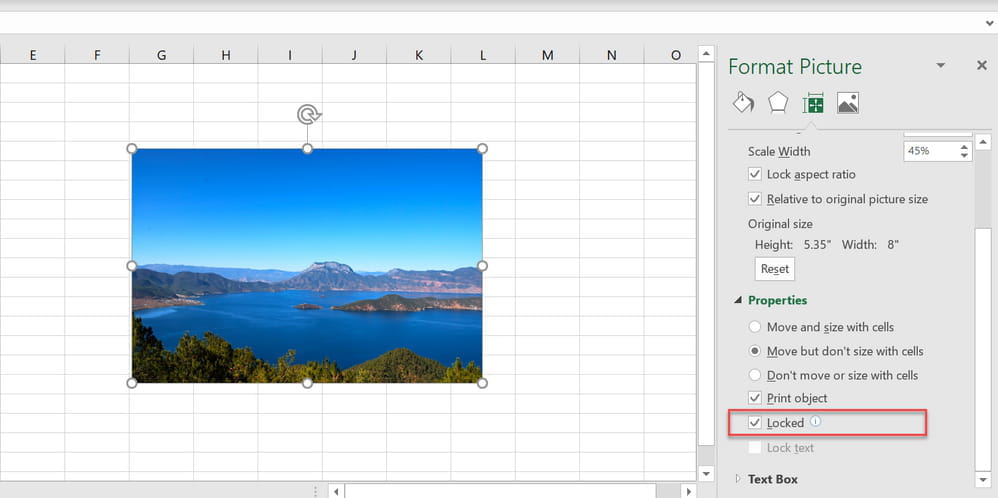Screen dimensions: 998x498
Task: Open the Fill & Line tab icon
Action: tap(743, 103)
